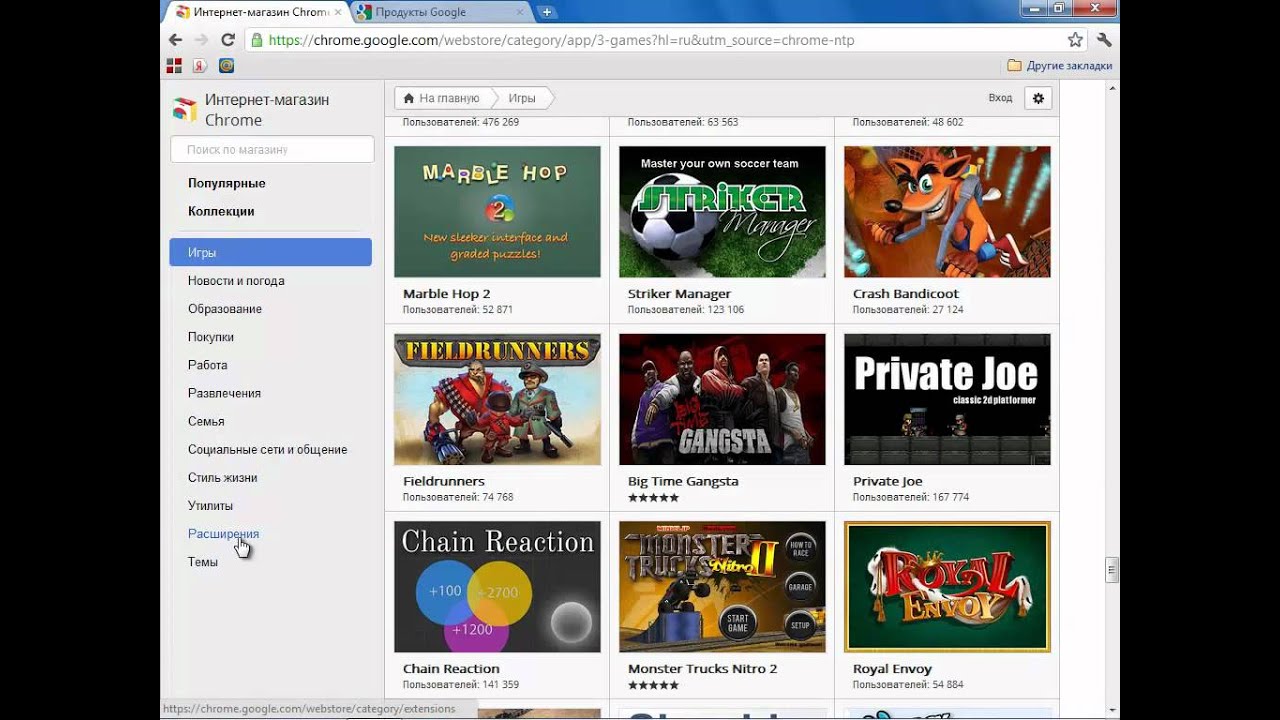
Task: Switch to the Продукты Google tab
Action: 440,12
